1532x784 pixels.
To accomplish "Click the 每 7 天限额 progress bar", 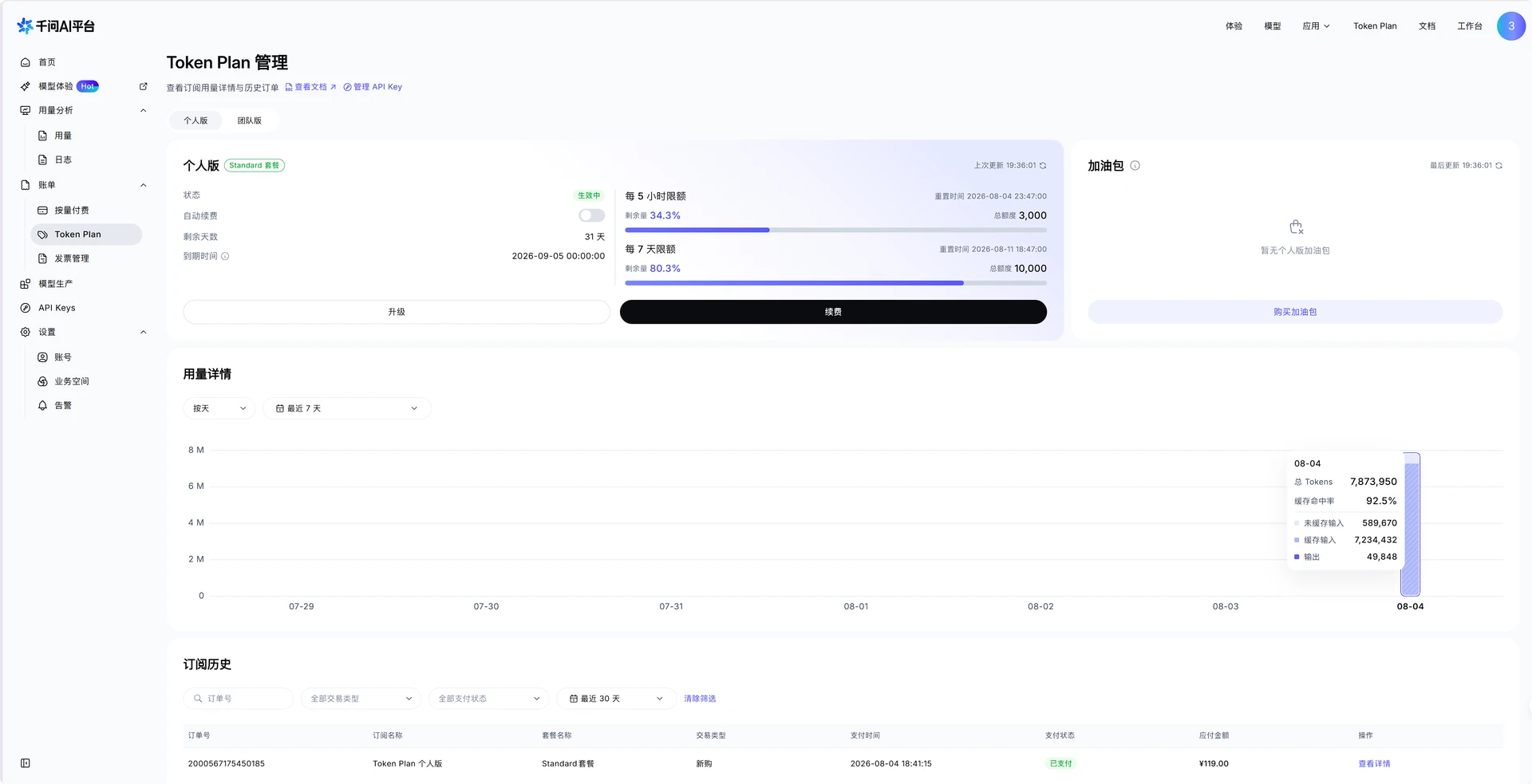I will point(835,283).
